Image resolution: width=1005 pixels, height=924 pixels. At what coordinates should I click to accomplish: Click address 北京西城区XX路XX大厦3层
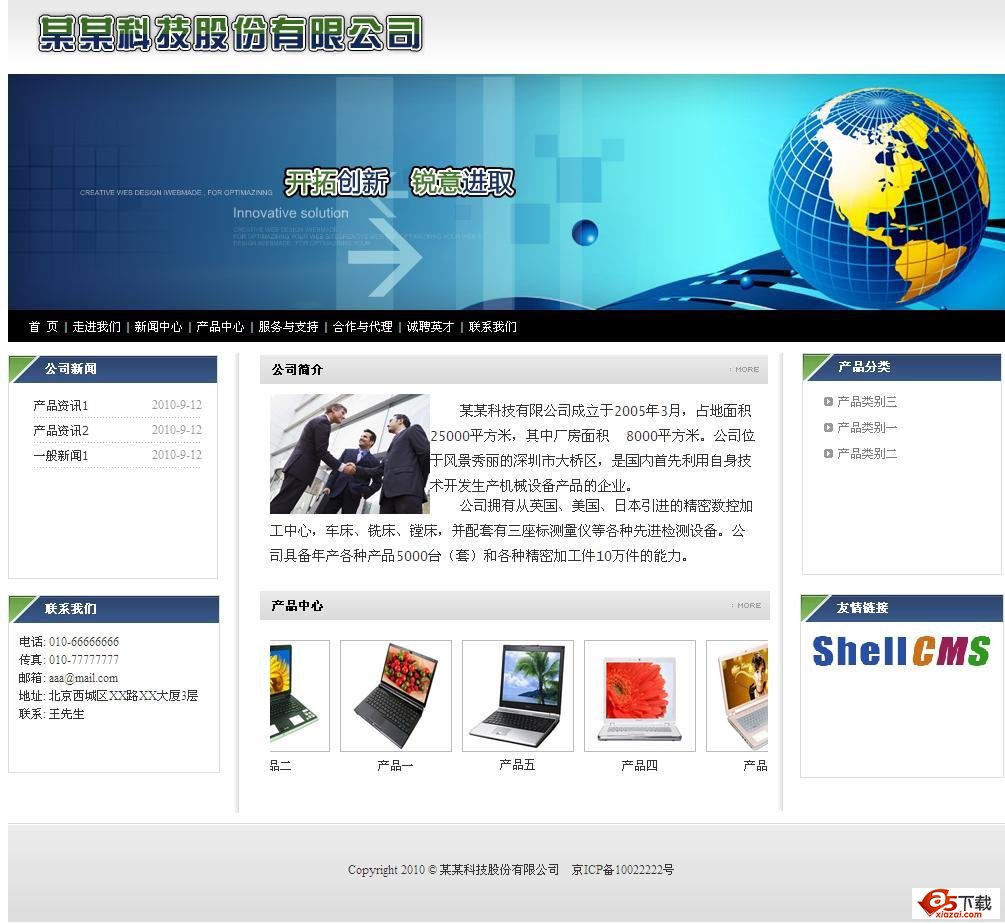click(x=123, y=696)
